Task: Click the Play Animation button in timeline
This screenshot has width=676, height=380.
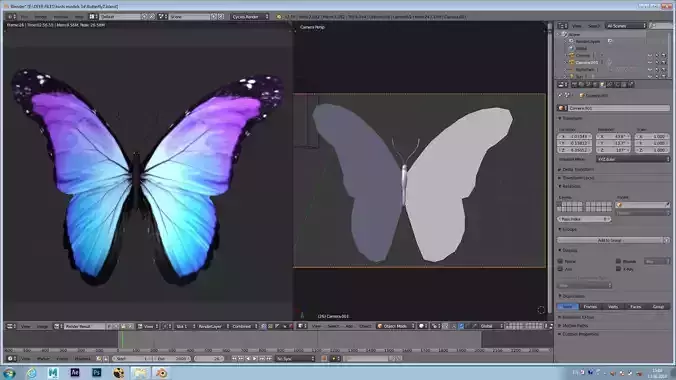Action: pos(255,358)
